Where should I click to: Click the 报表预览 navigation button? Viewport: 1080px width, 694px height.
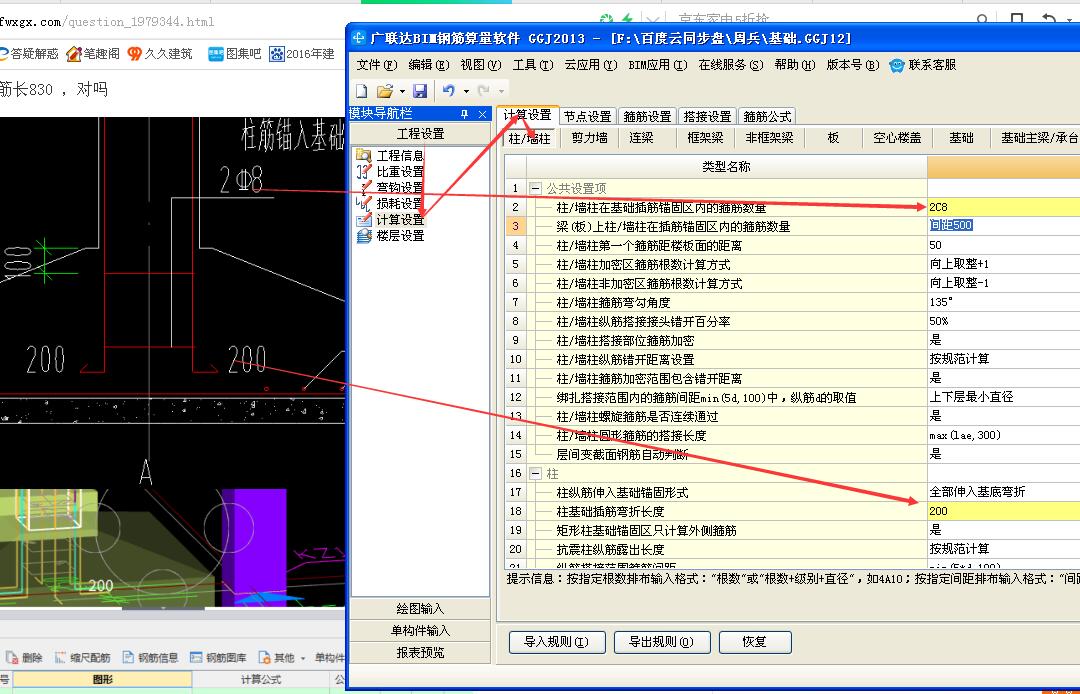420,653
